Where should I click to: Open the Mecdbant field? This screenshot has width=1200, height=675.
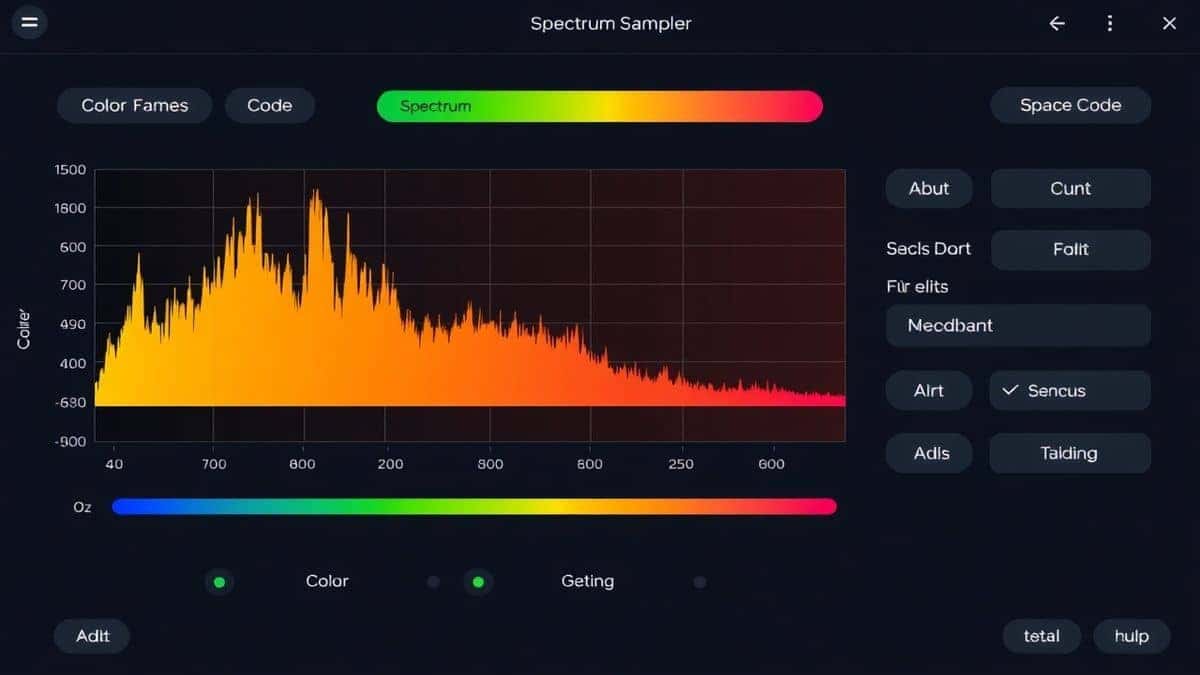click(x=1018, y=325)
